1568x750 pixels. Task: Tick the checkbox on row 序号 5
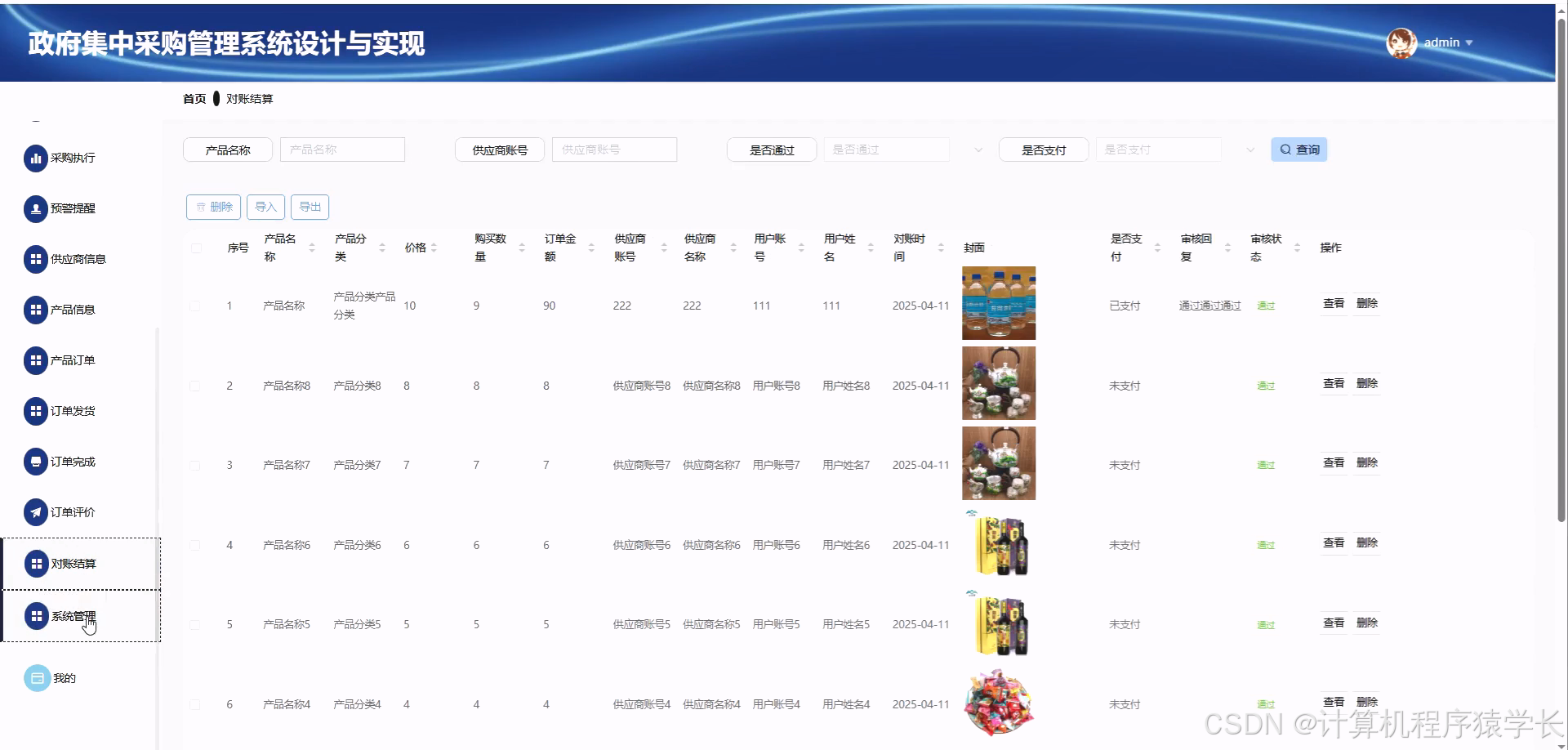click(196, 624)
